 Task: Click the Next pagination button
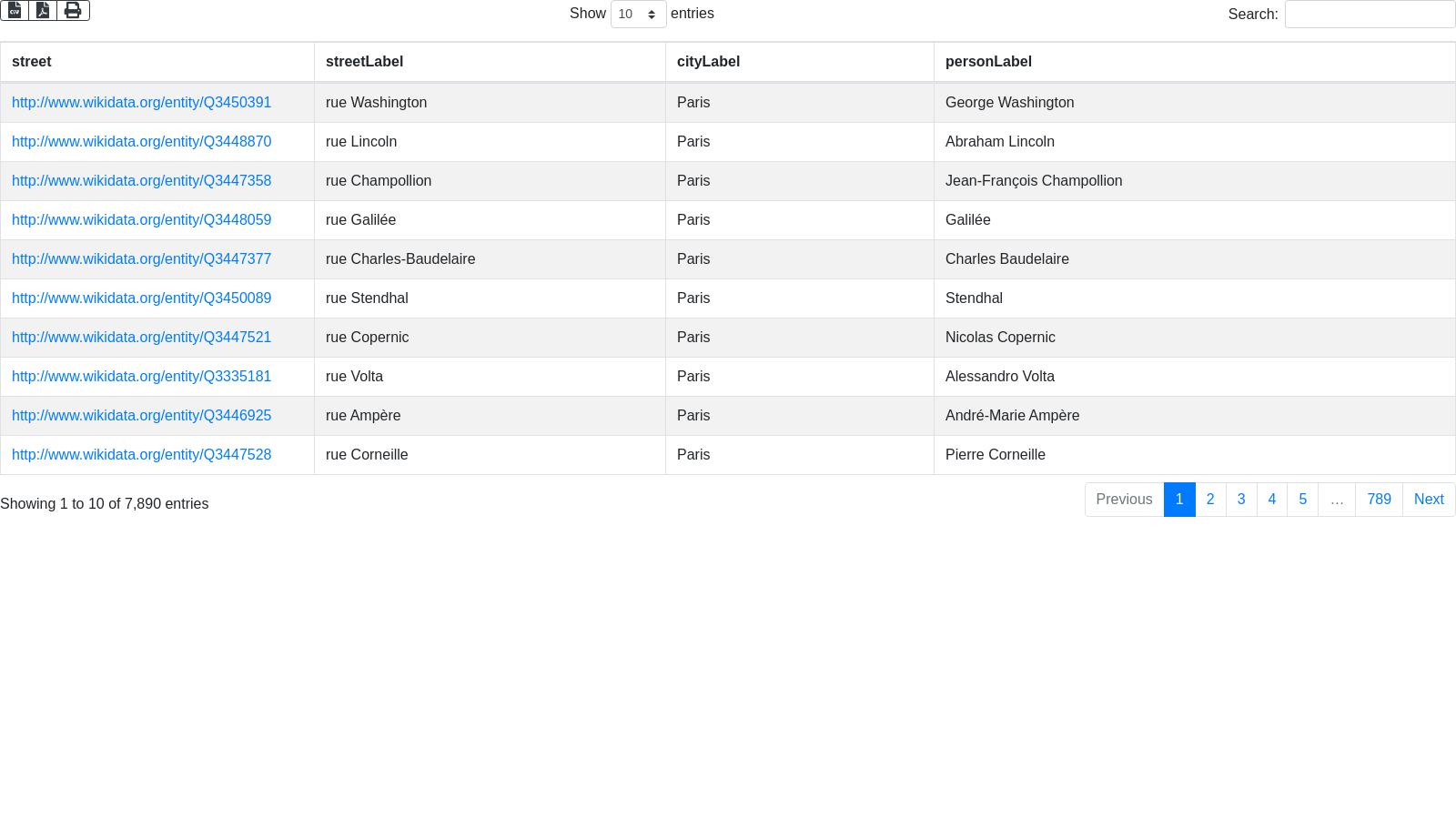[x=1429, y=500]
